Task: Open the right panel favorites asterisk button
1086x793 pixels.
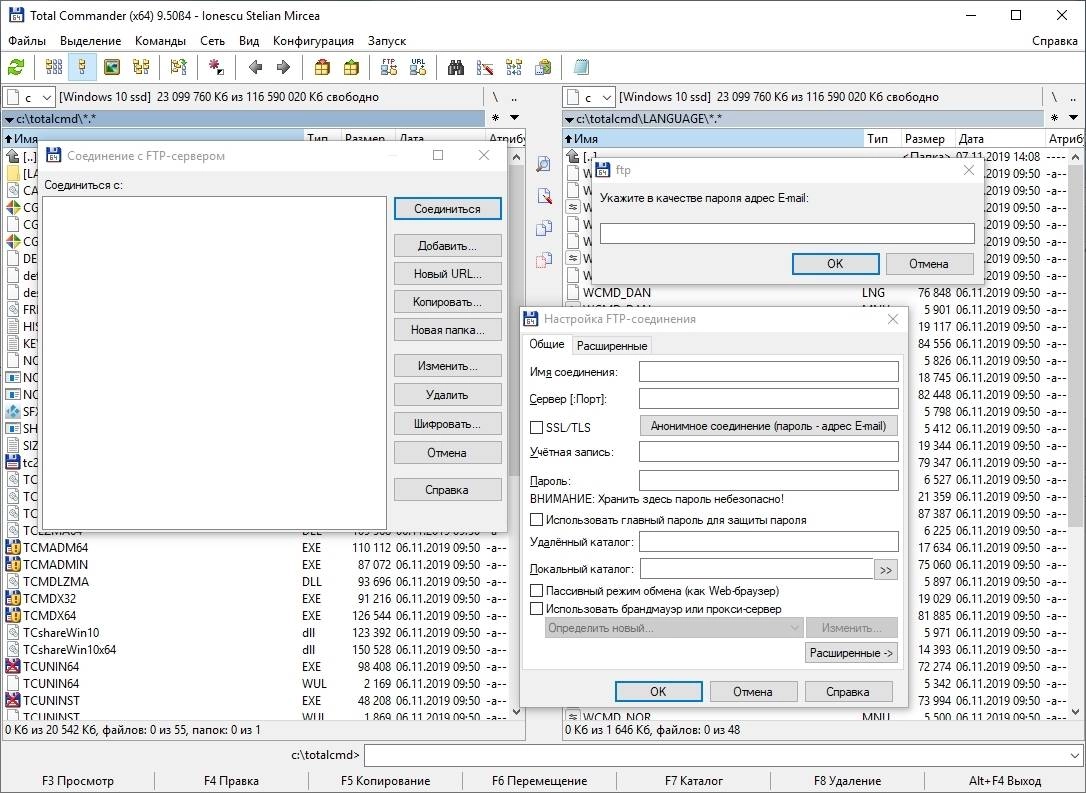Action: pyautogui.click(x=1054, y=118)
